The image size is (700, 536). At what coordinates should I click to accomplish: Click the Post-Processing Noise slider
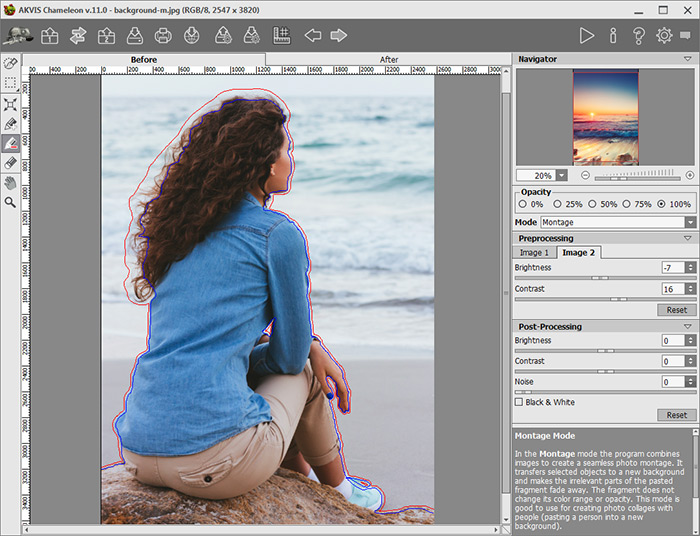[x=605, y=392]
